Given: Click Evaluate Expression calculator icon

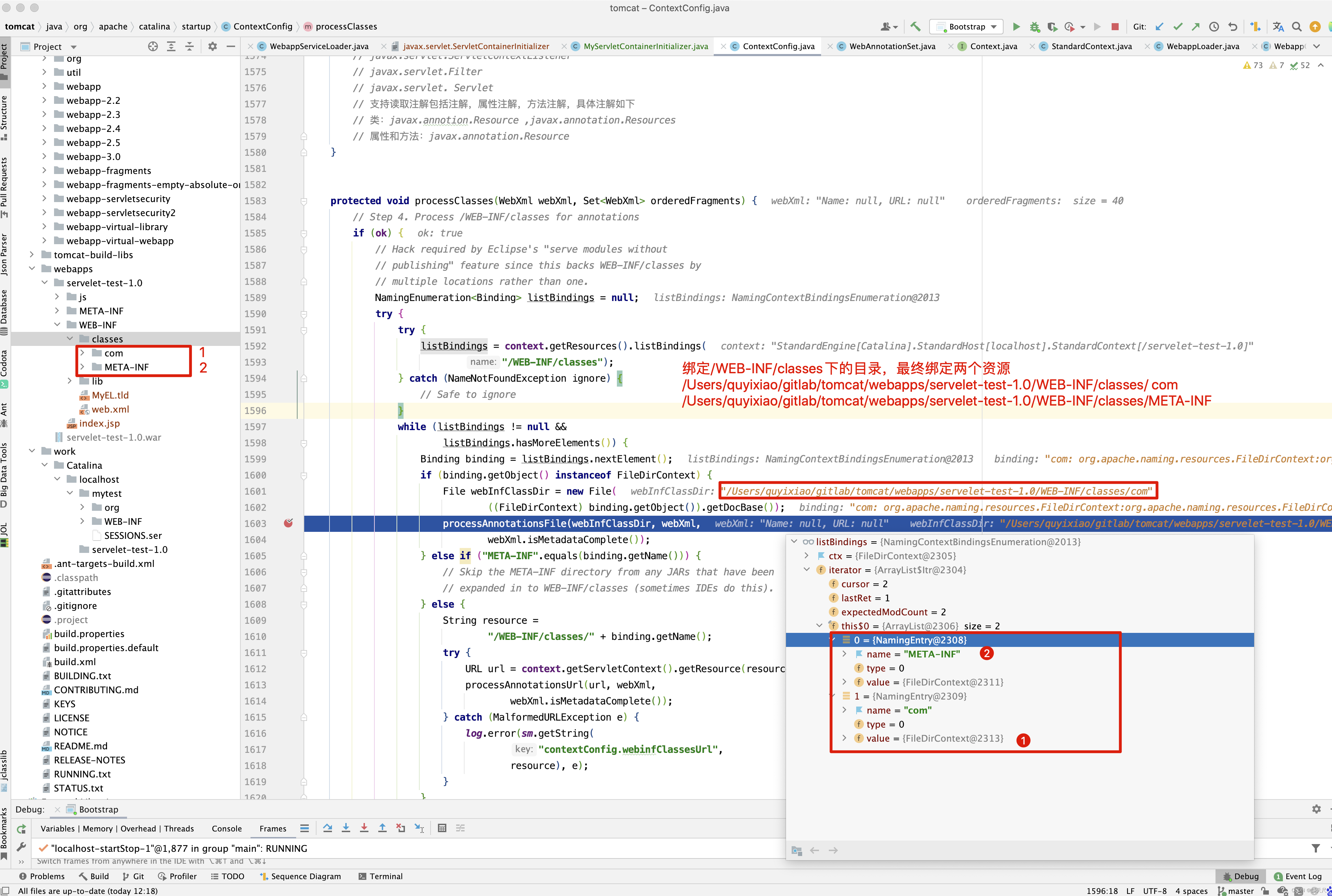Looking at the screenshot, I should point(442,828).
